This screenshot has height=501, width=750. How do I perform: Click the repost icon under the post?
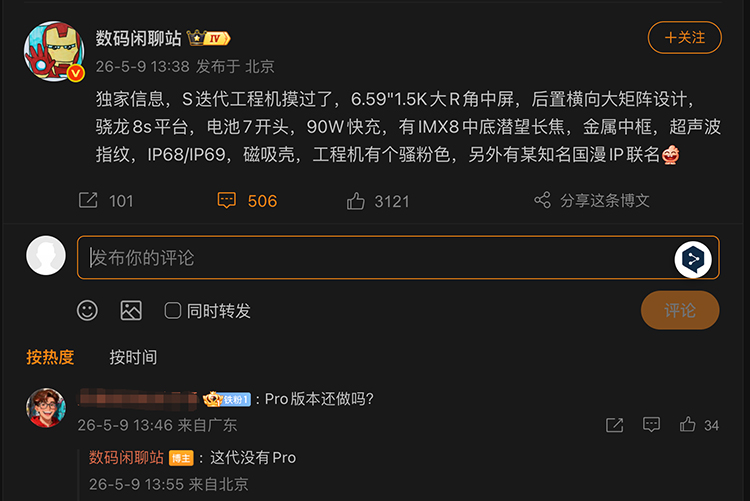[x=88, y=200]
